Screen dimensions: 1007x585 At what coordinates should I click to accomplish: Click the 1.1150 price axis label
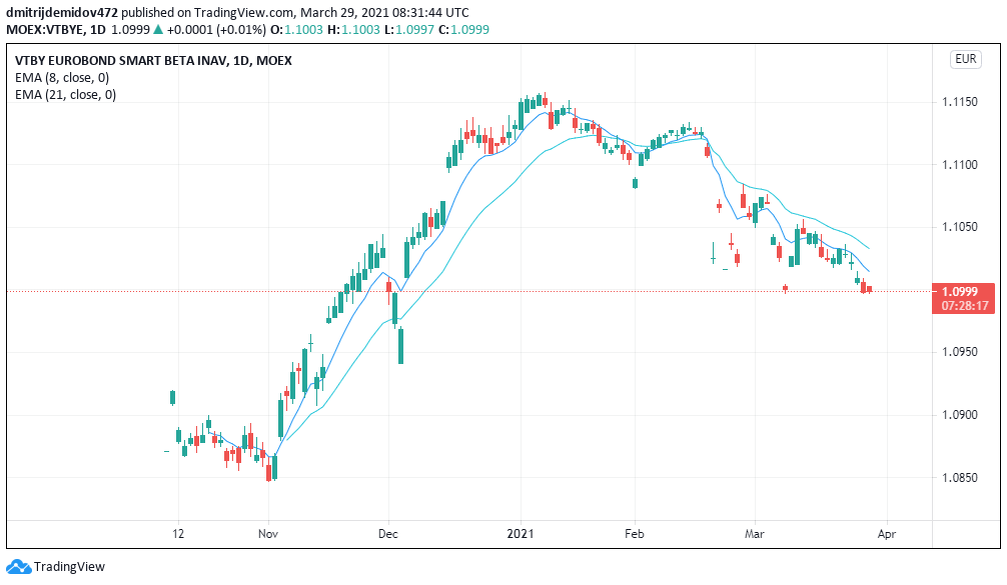click(x=959, y=102)
